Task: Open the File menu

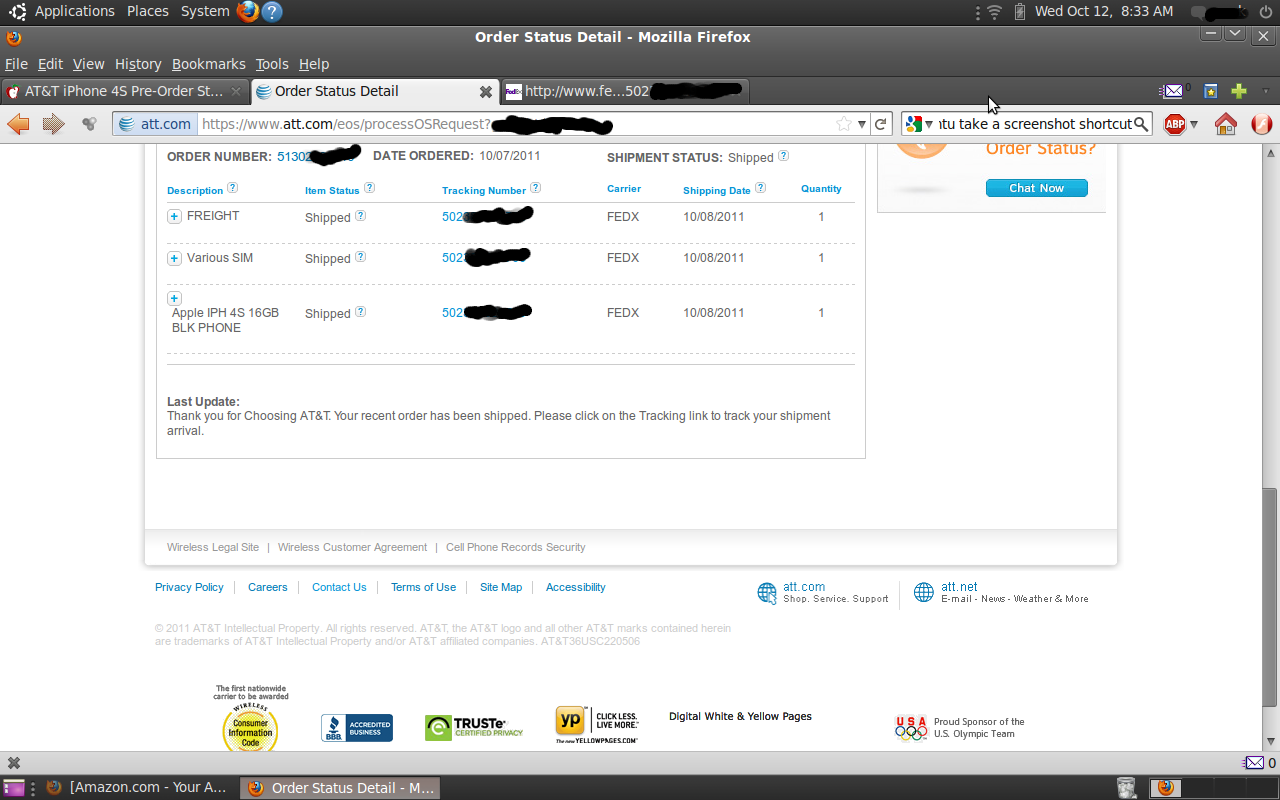Action: (16, 64)
